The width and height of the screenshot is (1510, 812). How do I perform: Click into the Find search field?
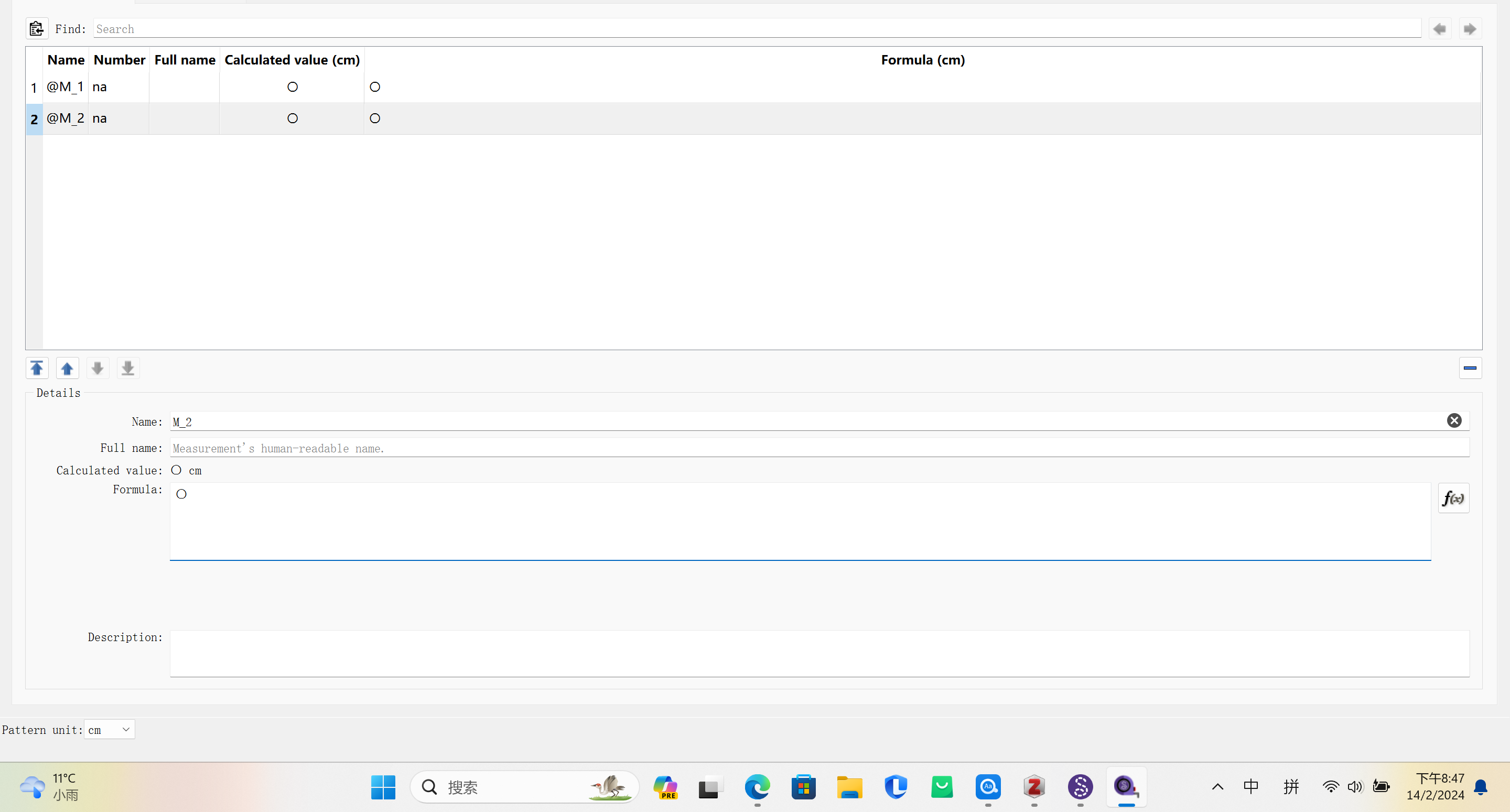click(756, 29)
